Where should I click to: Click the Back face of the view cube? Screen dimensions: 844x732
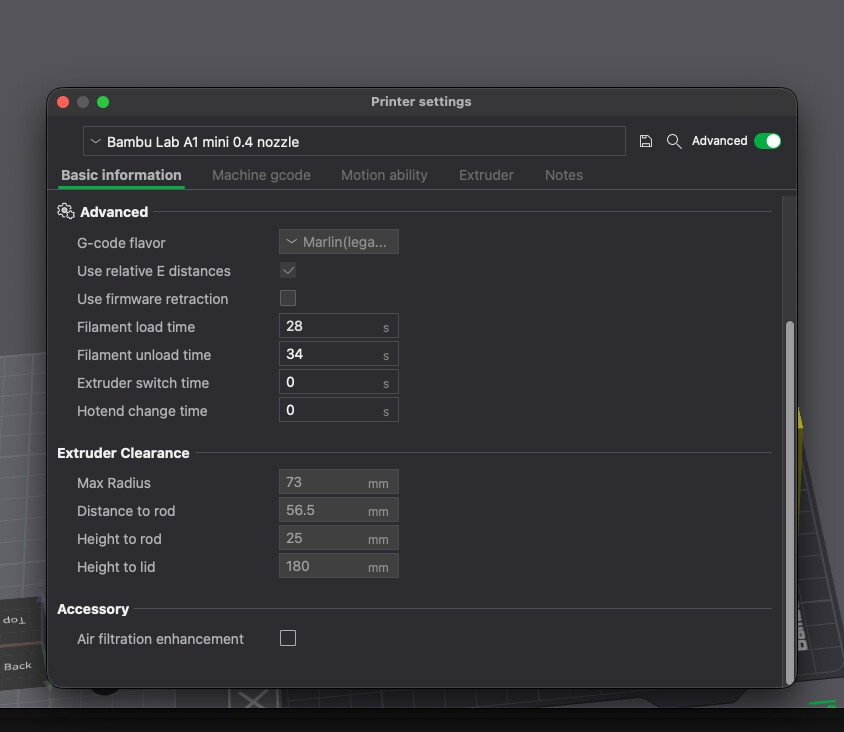(x=18, y=666)
